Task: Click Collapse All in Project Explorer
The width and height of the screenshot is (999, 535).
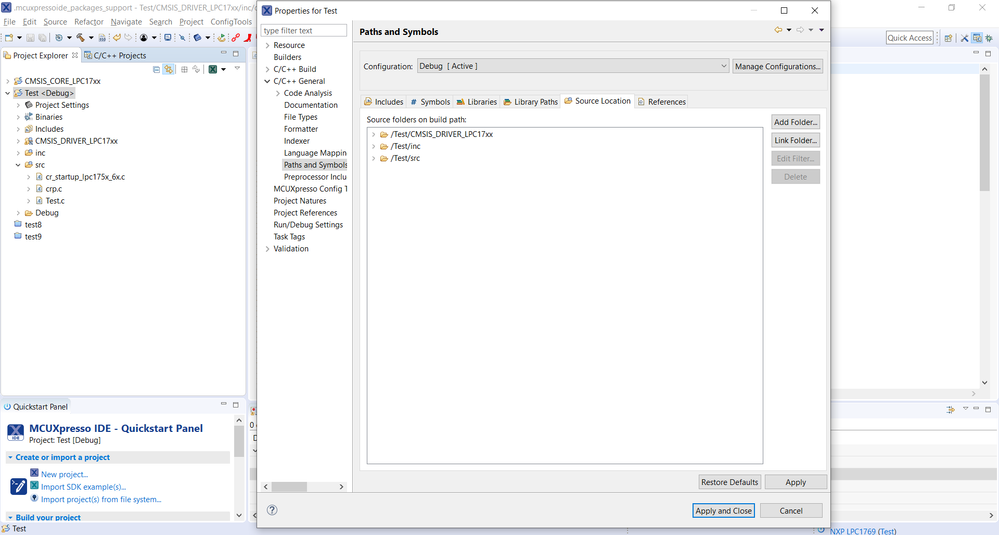Action: click(x=157, y=69)
